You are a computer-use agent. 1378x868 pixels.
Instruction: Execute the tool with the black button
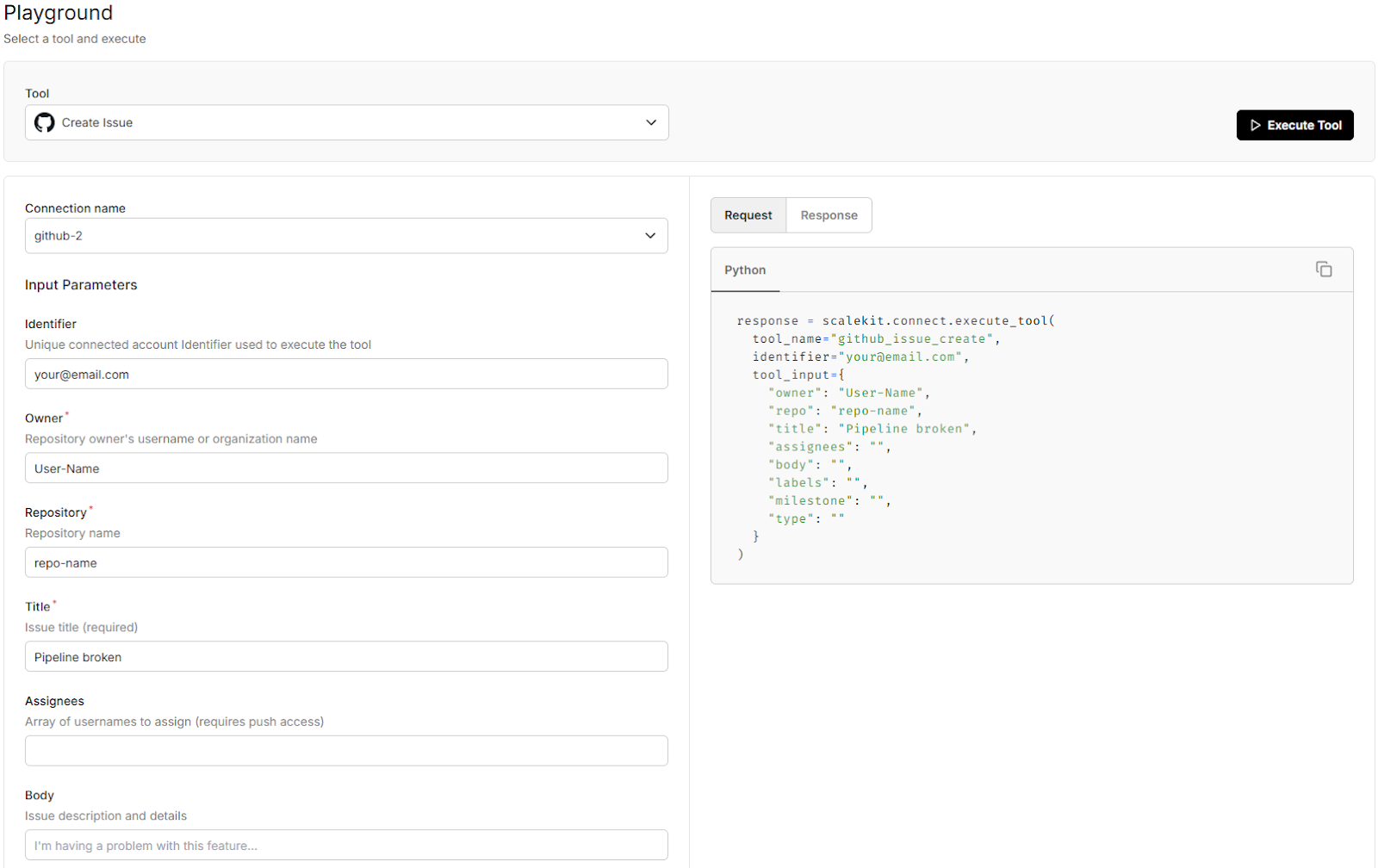(1294, 125)
